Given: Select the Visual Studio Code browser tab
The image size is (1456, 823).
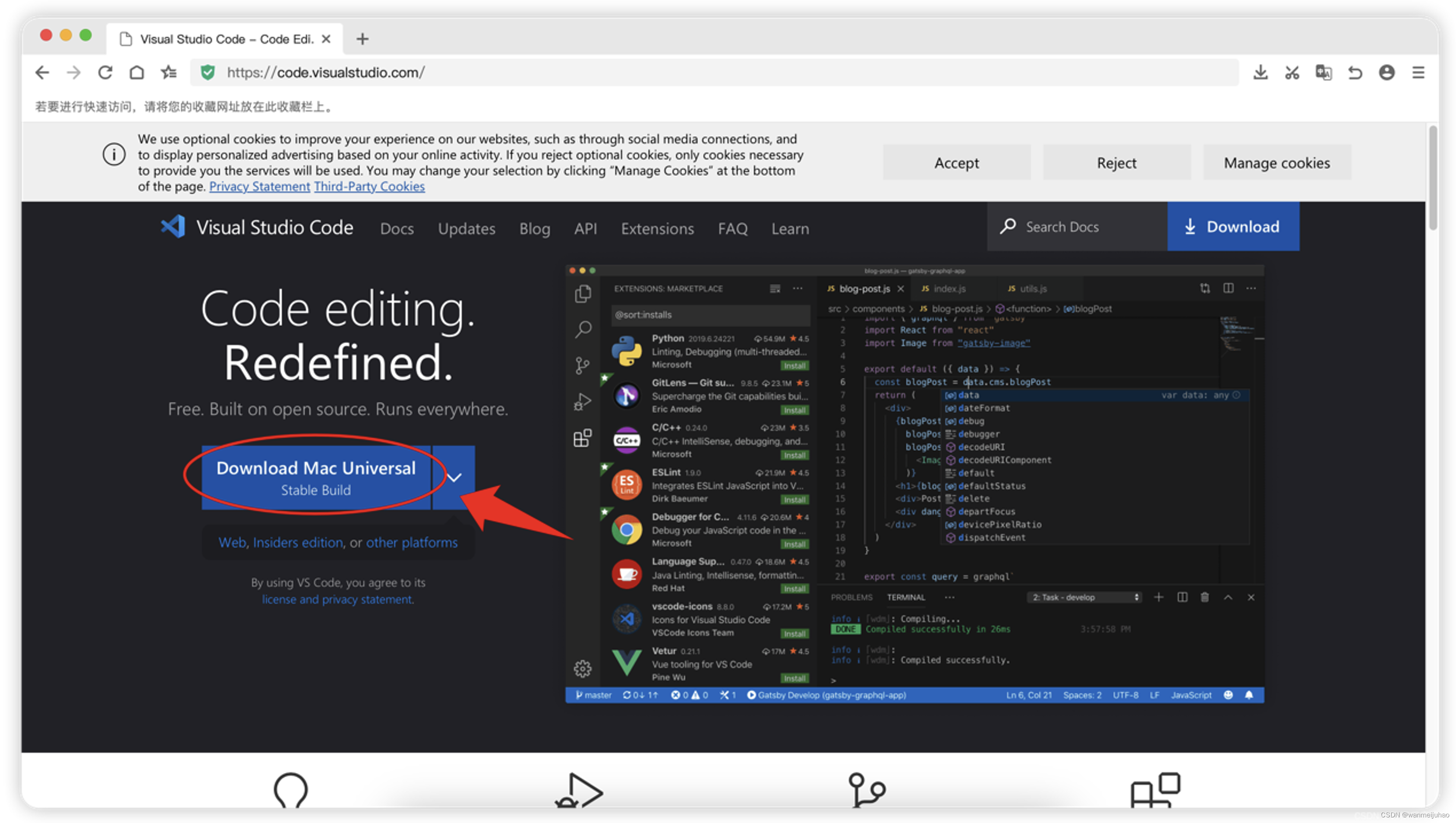Looking at the screenshot, I should [224, 39].
